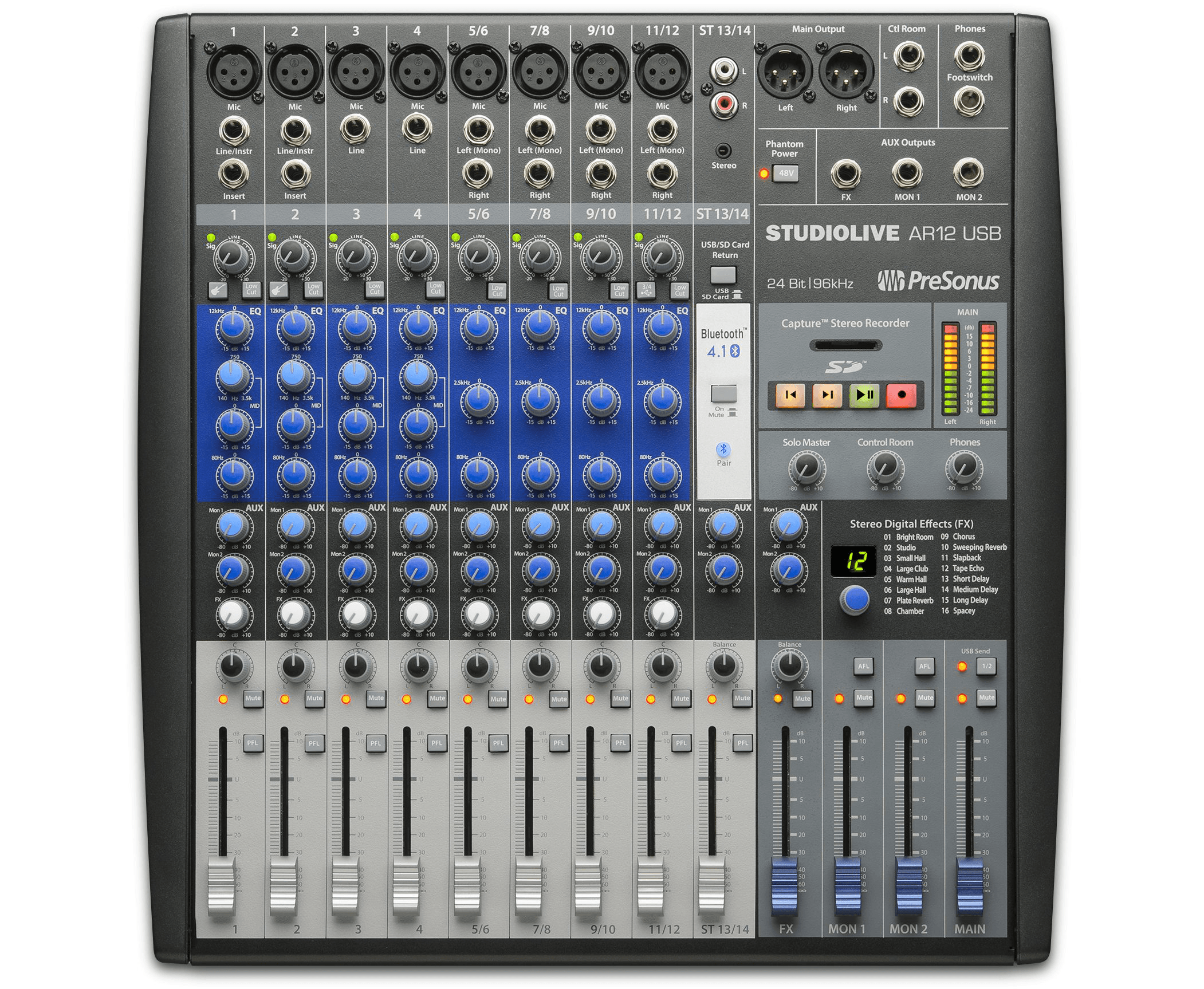Image resolution: width=1204 pixels, height=989 pixels.
Task: Skip to next track on the SD recorder
Action: coord(827,395)
